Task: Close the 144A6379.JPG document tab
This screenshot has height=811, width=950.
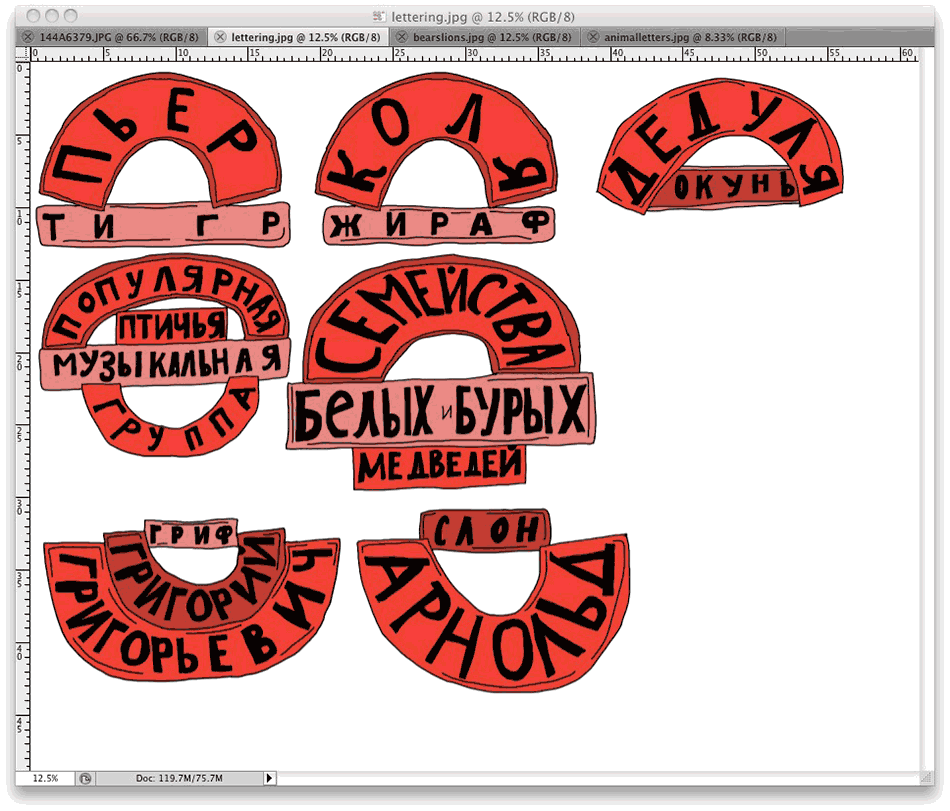Action: [28, 37]
